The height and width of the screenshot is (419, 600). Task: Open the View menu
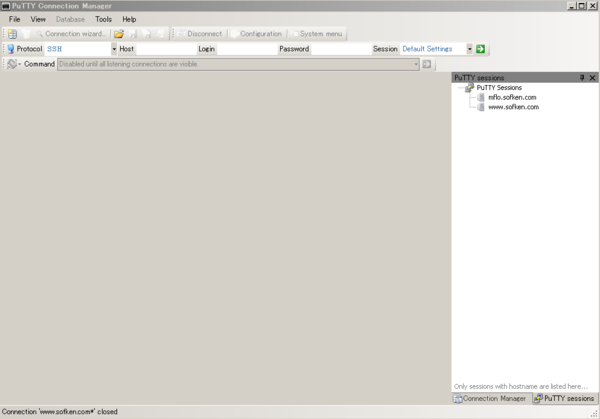[38, 19]
